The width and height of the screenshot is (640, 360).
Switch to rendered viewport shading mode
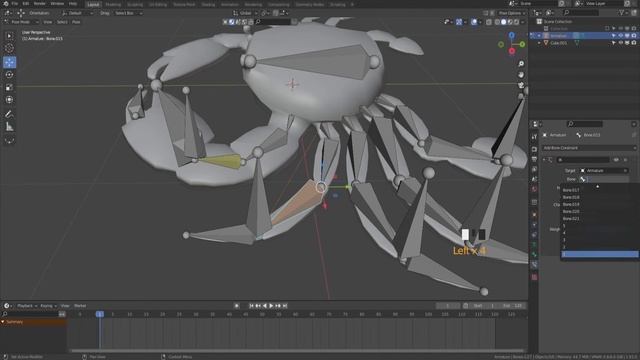coord(516,22)
